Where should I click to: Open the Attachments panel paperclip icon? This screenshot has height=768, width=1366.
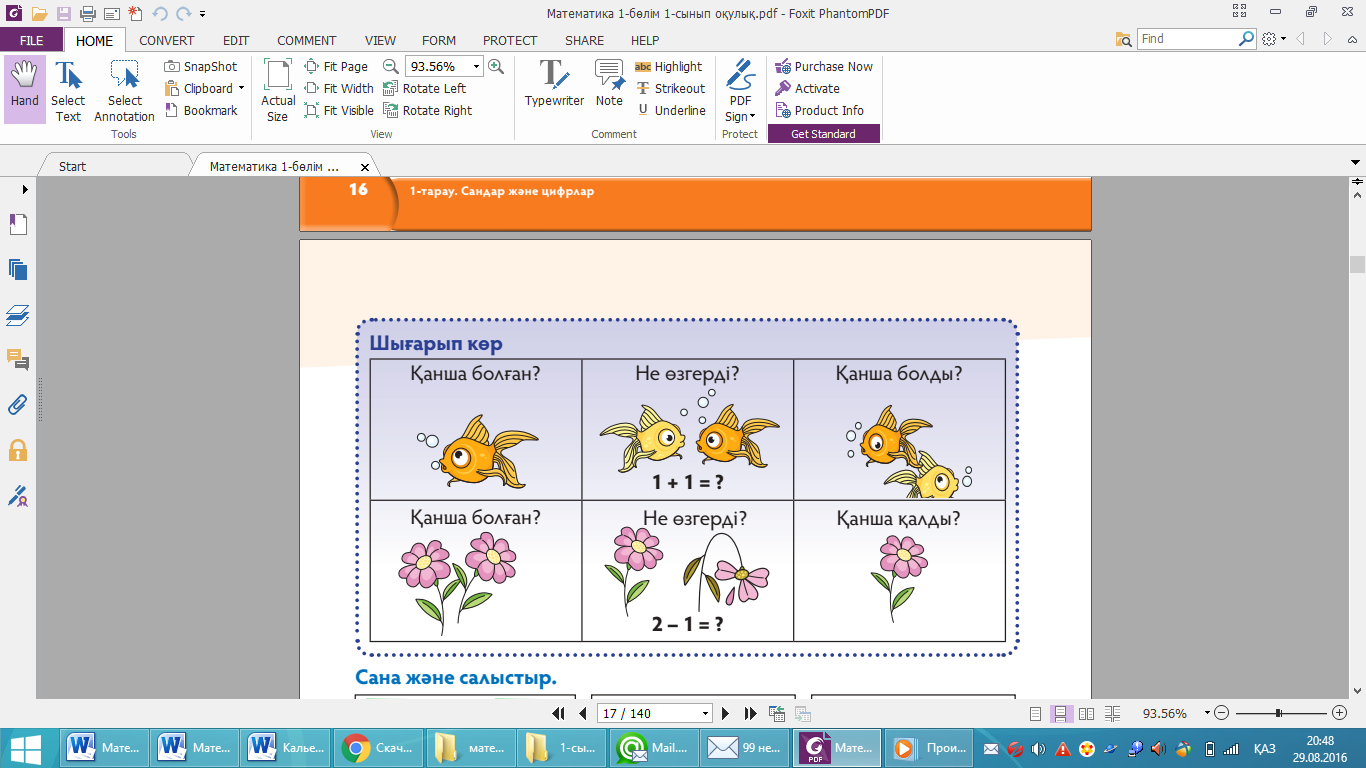point(18,404)
